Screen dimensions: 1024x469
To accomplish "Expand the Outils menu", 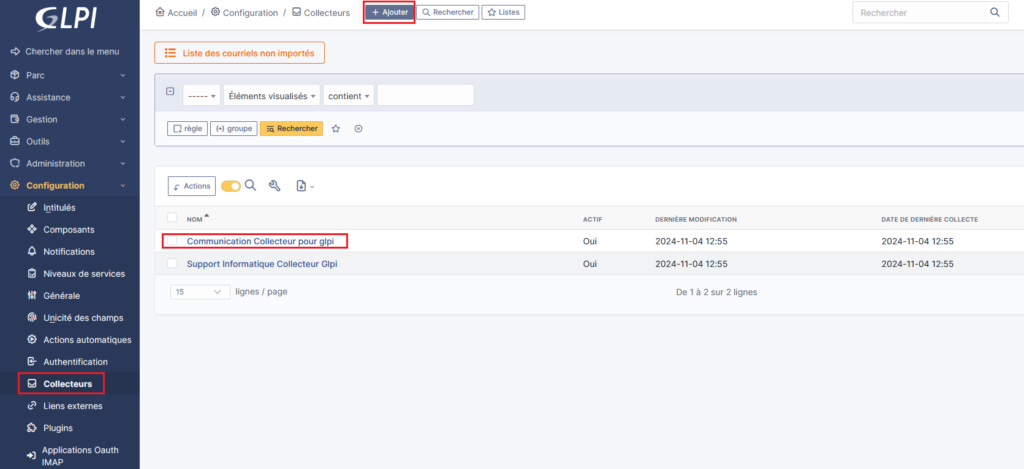I will click(x=70, y=141).
